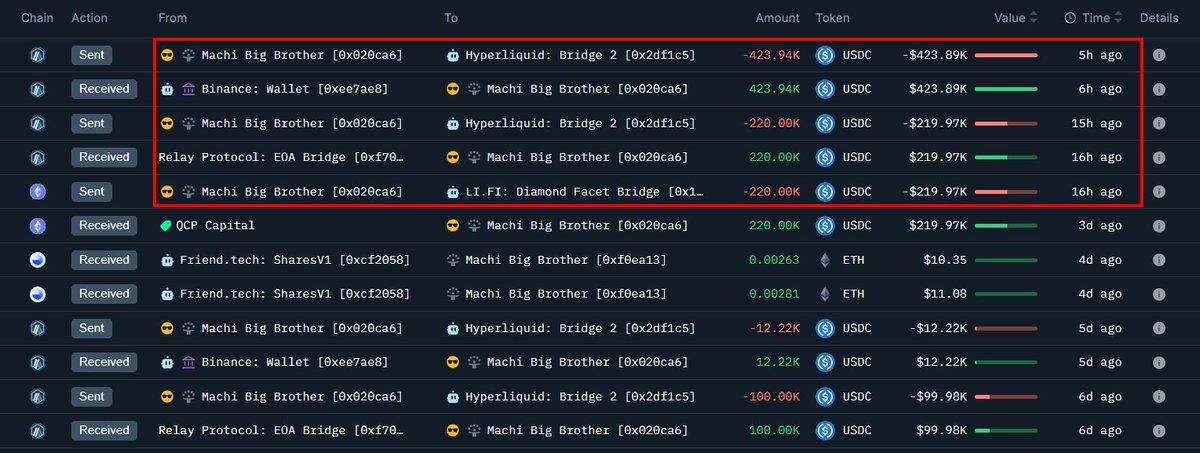
Task: Open info icon of Sent 16h ago row
Action: click(1159, 191)
